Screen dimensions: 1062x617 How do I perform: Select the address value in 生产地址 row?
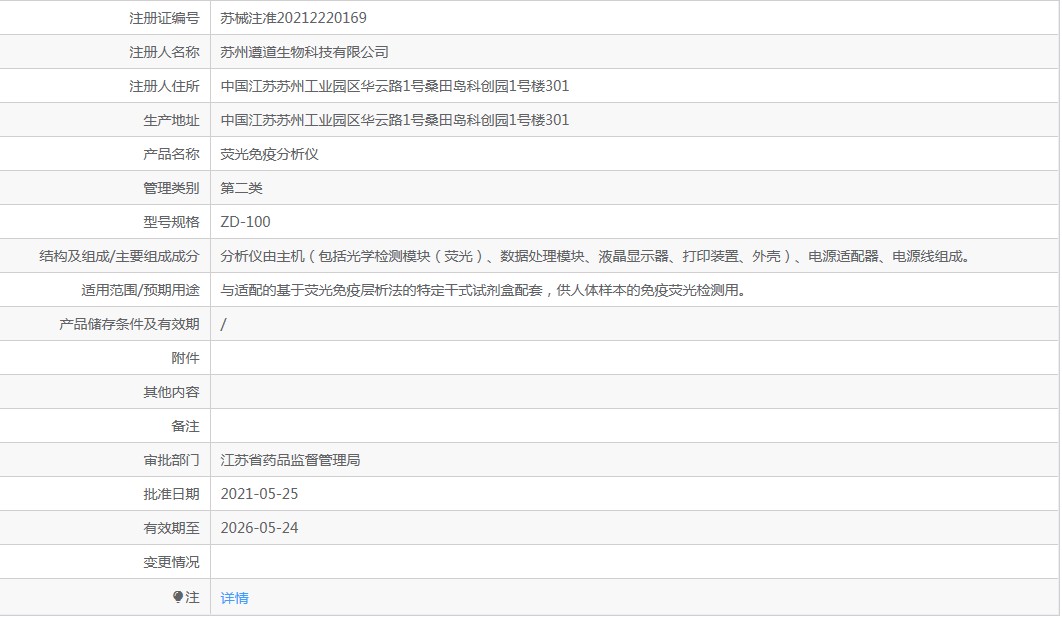(x=395, y=120)
